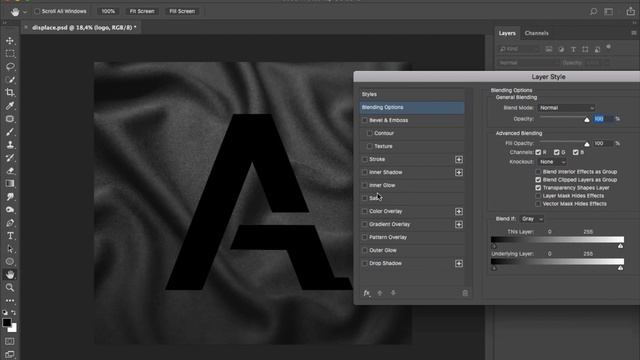Select the Pen tool
The image size is (640, 360).
(10, 223)
